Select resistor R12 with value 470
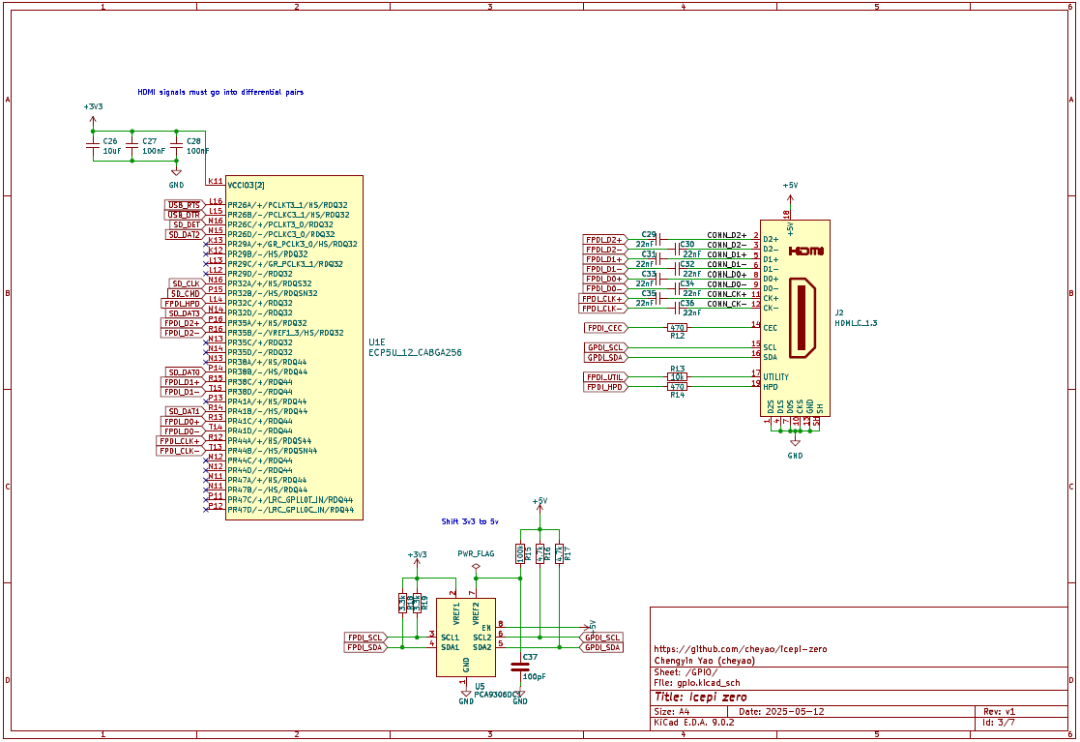Screen dimensions: 1080x742 [x=676, y=326]
